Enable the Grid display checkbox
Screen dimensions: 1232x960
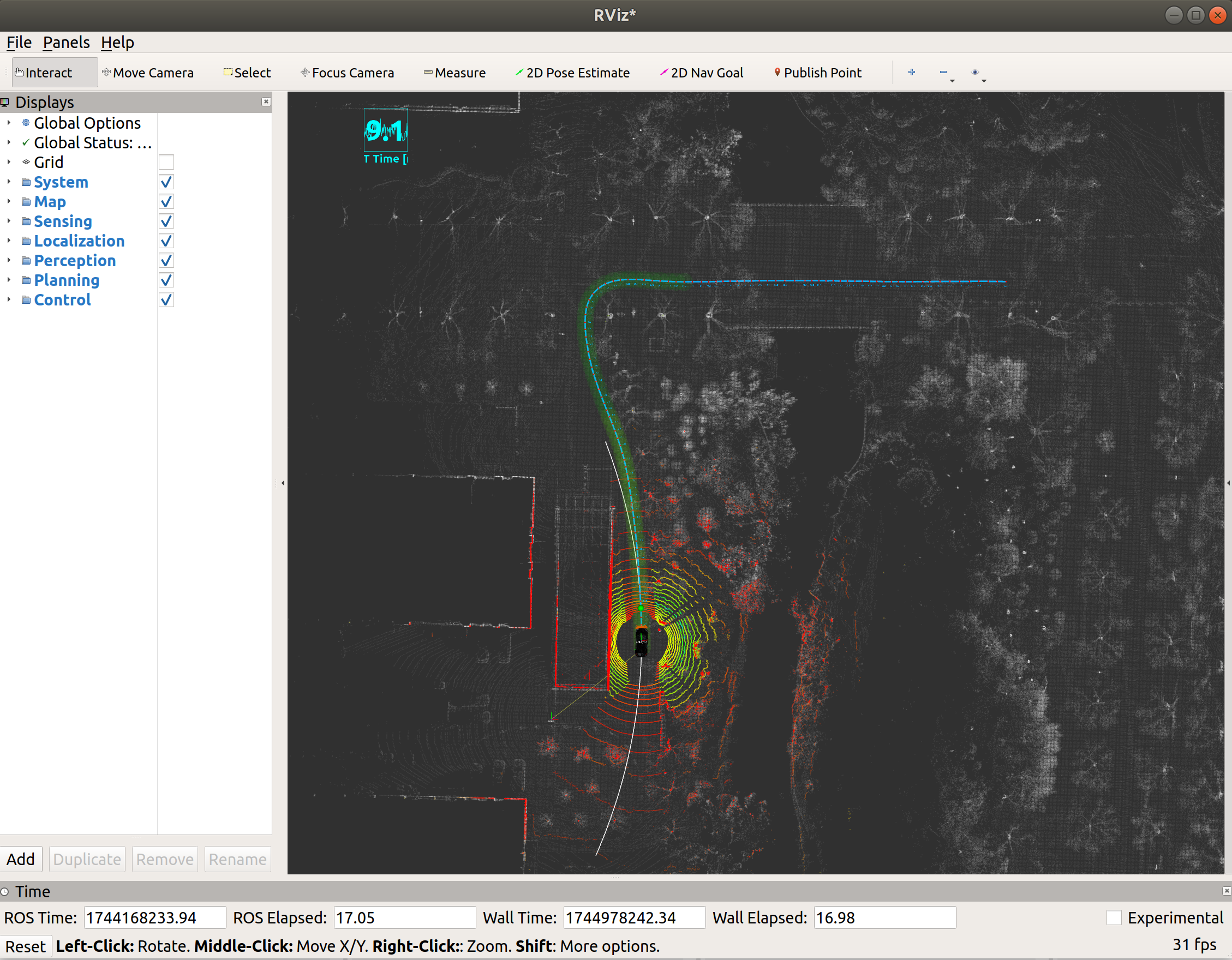(166, 163)
